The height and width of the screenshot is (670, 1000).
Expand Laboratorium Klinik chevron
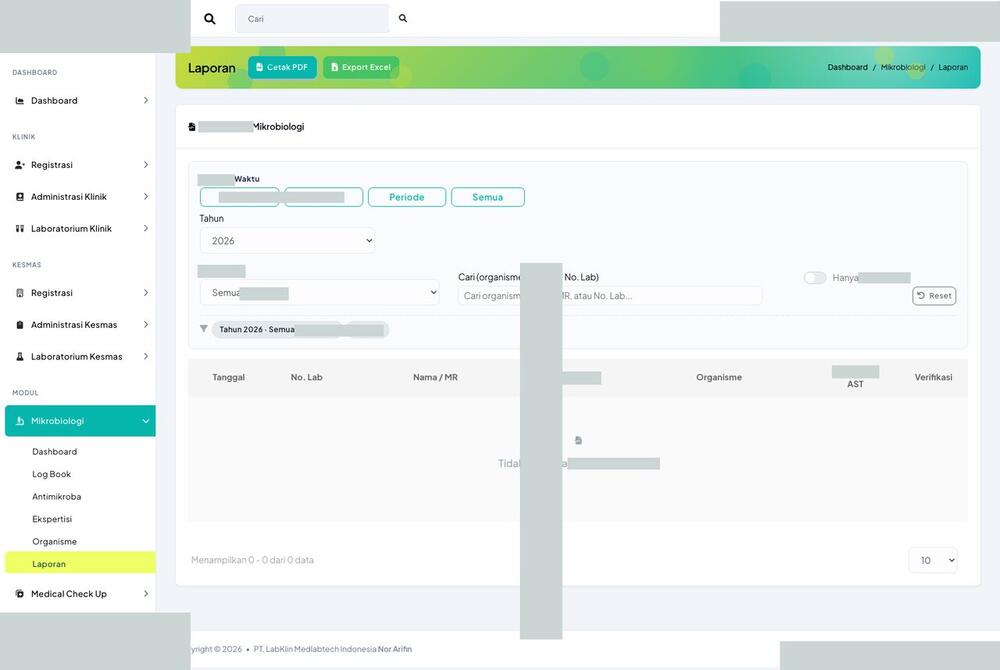point(145,229)
